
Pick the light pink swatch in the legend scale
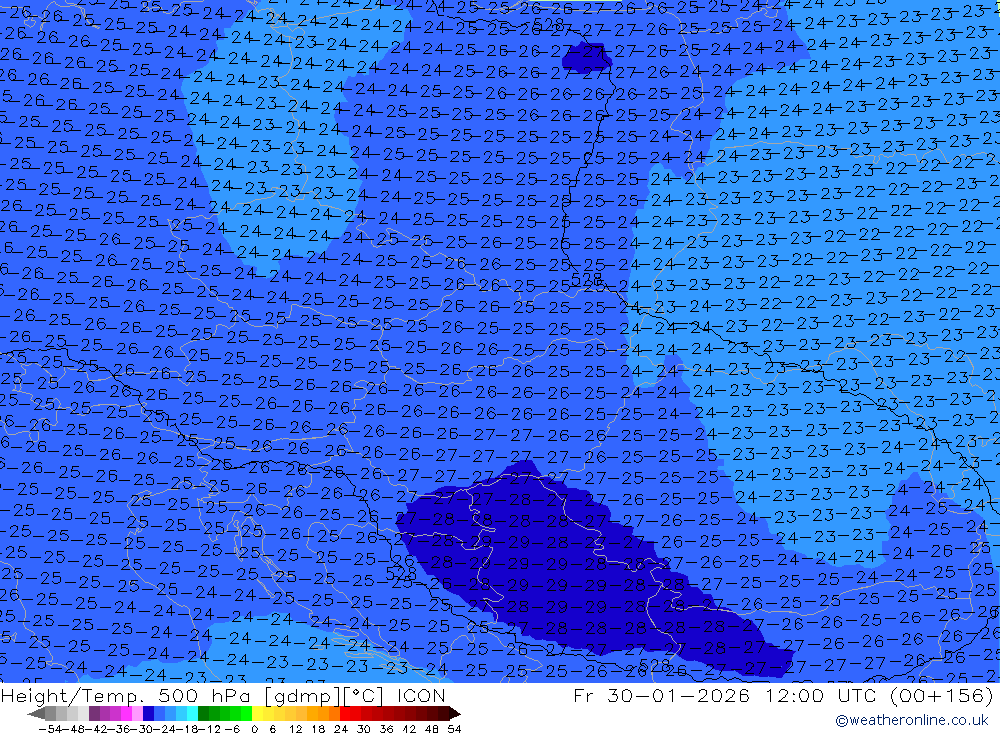click(x=137, y=713)
